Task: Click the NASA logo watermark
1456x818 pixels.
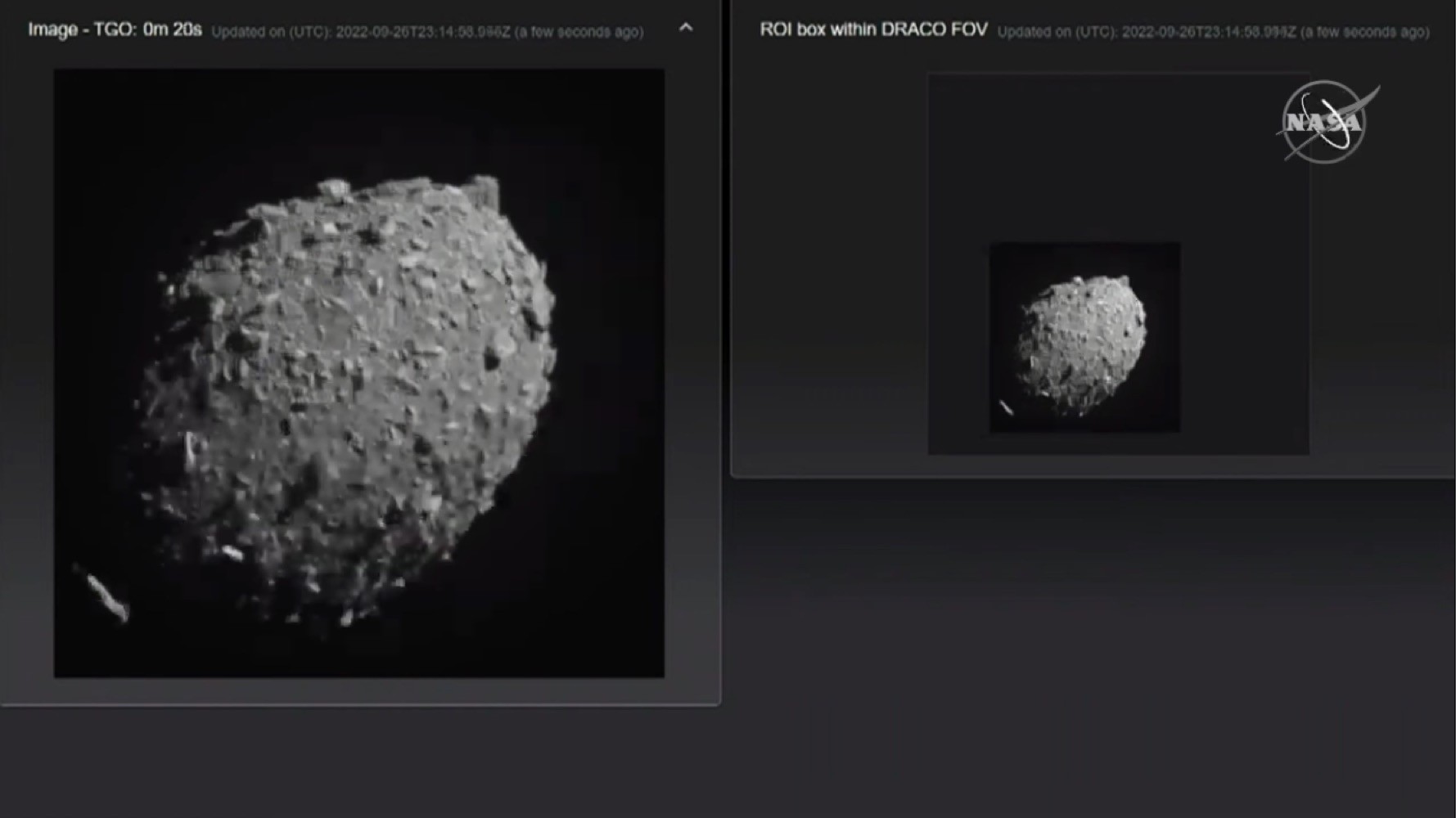Action: [1327, 122]
